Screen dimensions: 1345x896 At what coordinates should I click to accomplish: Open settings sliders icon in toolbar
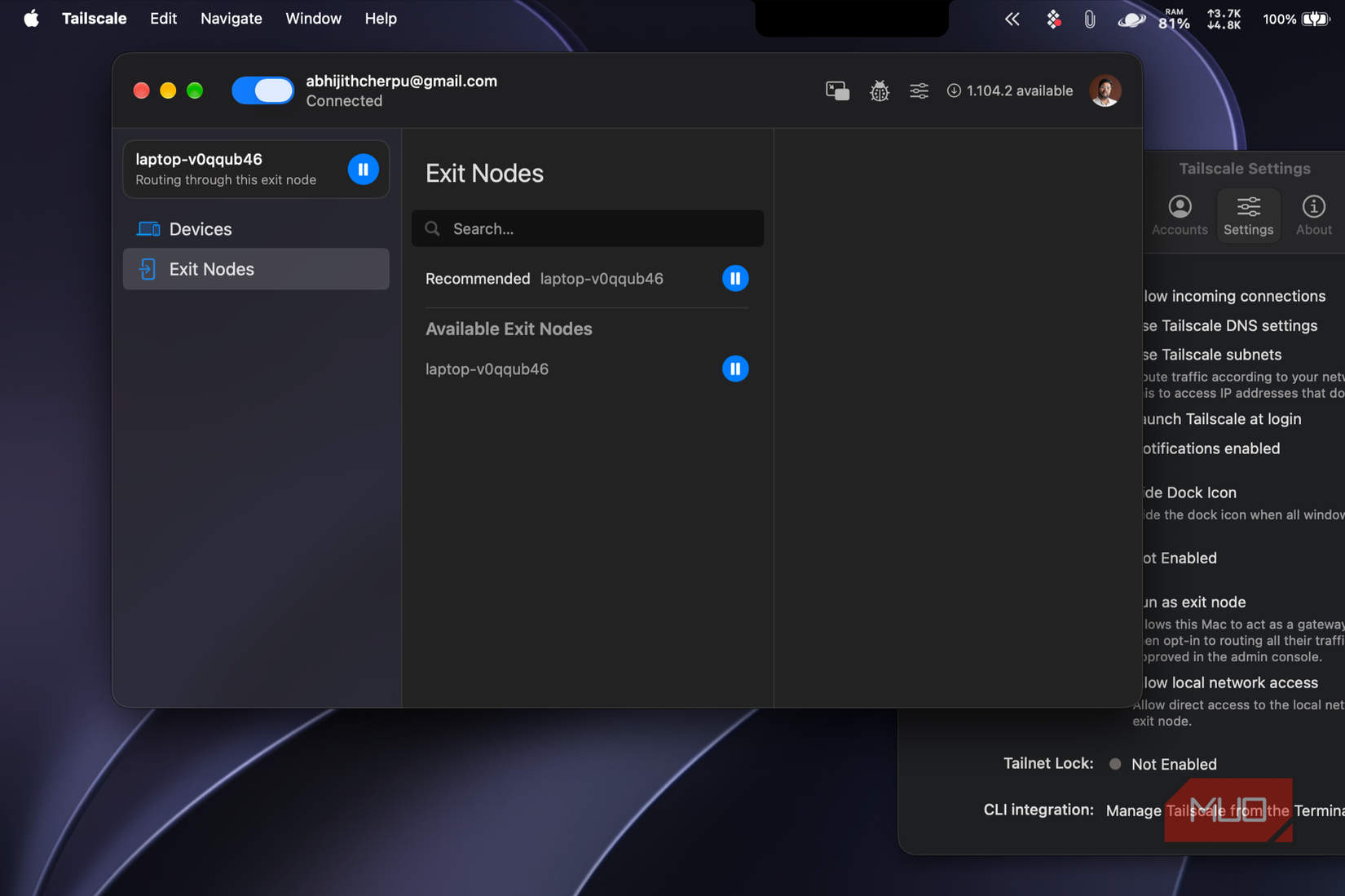pyautogui.click(x=919, y=90)
